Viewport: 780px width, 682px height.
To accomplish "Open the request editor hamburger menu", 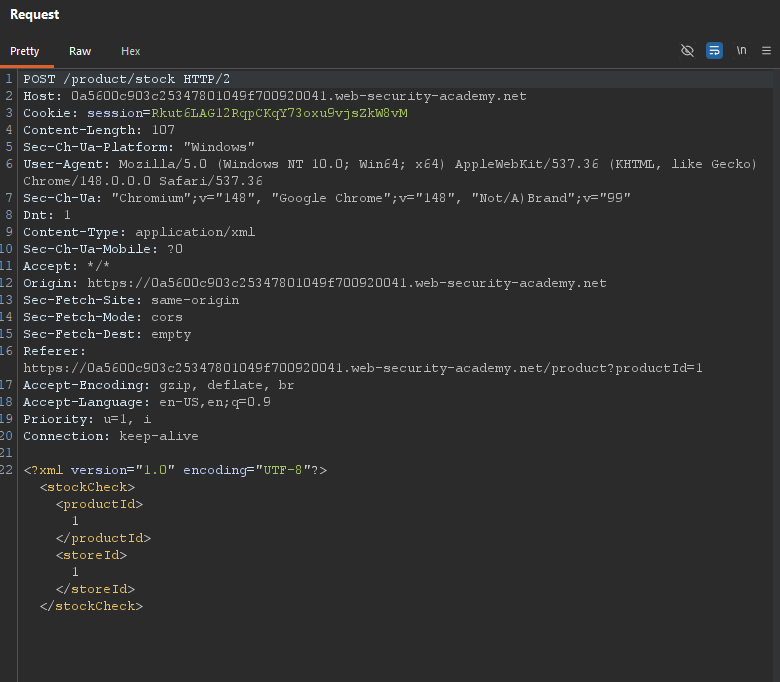I will 766,51.
